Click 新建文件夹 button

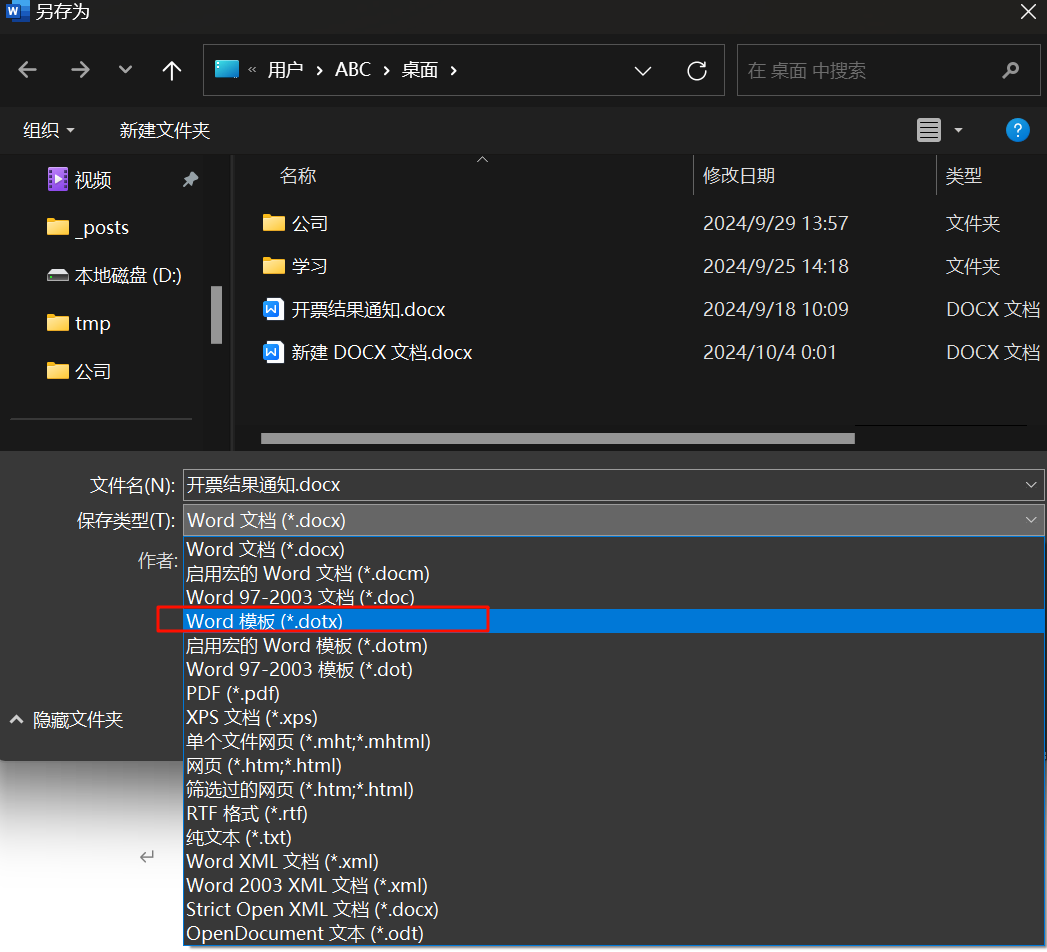pos(165,131)
